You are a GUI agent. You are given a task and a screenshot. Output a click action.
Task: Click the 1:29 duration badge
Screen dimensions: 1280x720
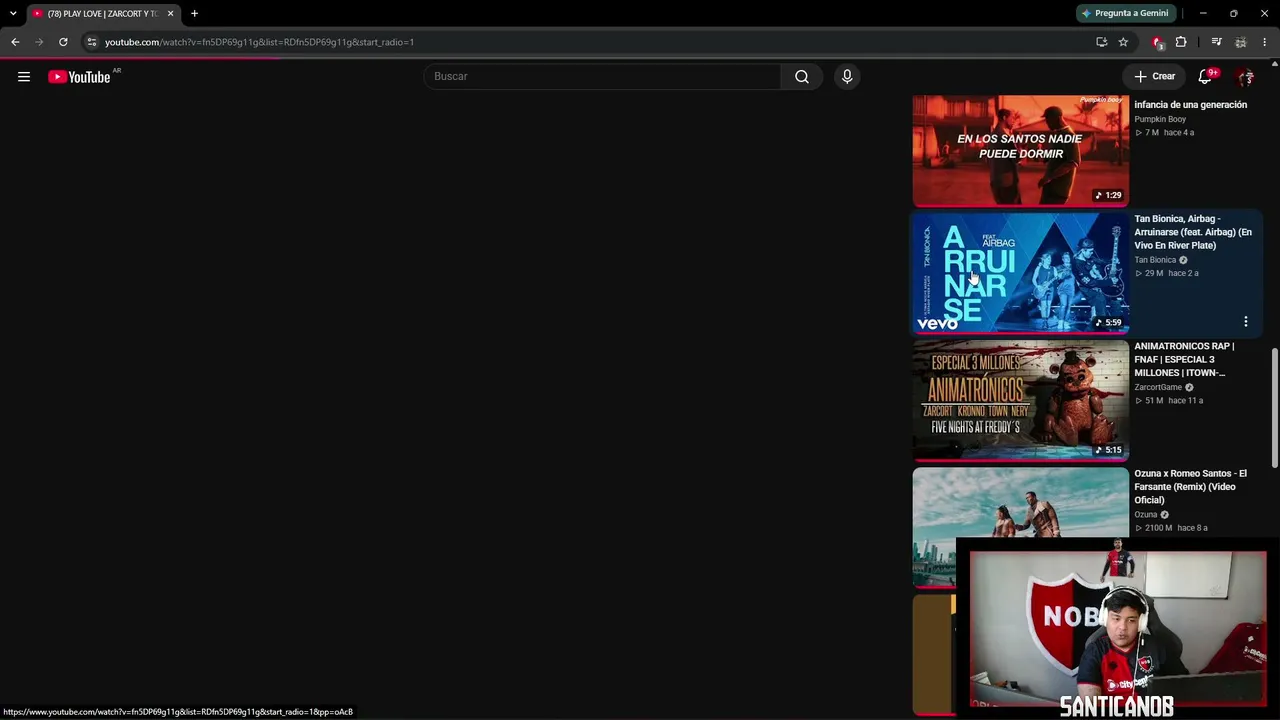[1108, 195]
